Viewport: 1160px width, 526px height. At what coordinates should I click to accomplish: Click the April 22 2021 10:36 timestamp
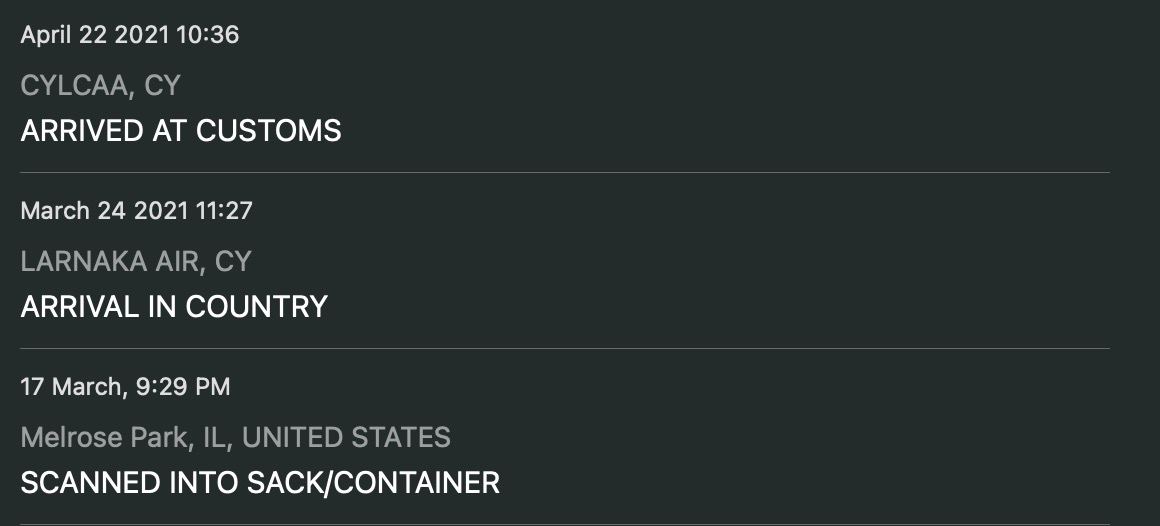point(130,35)
